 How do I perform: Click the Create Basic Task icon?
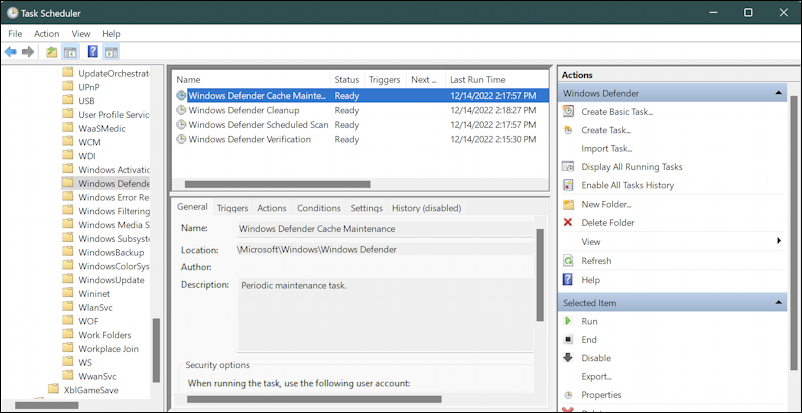point(568,112)
